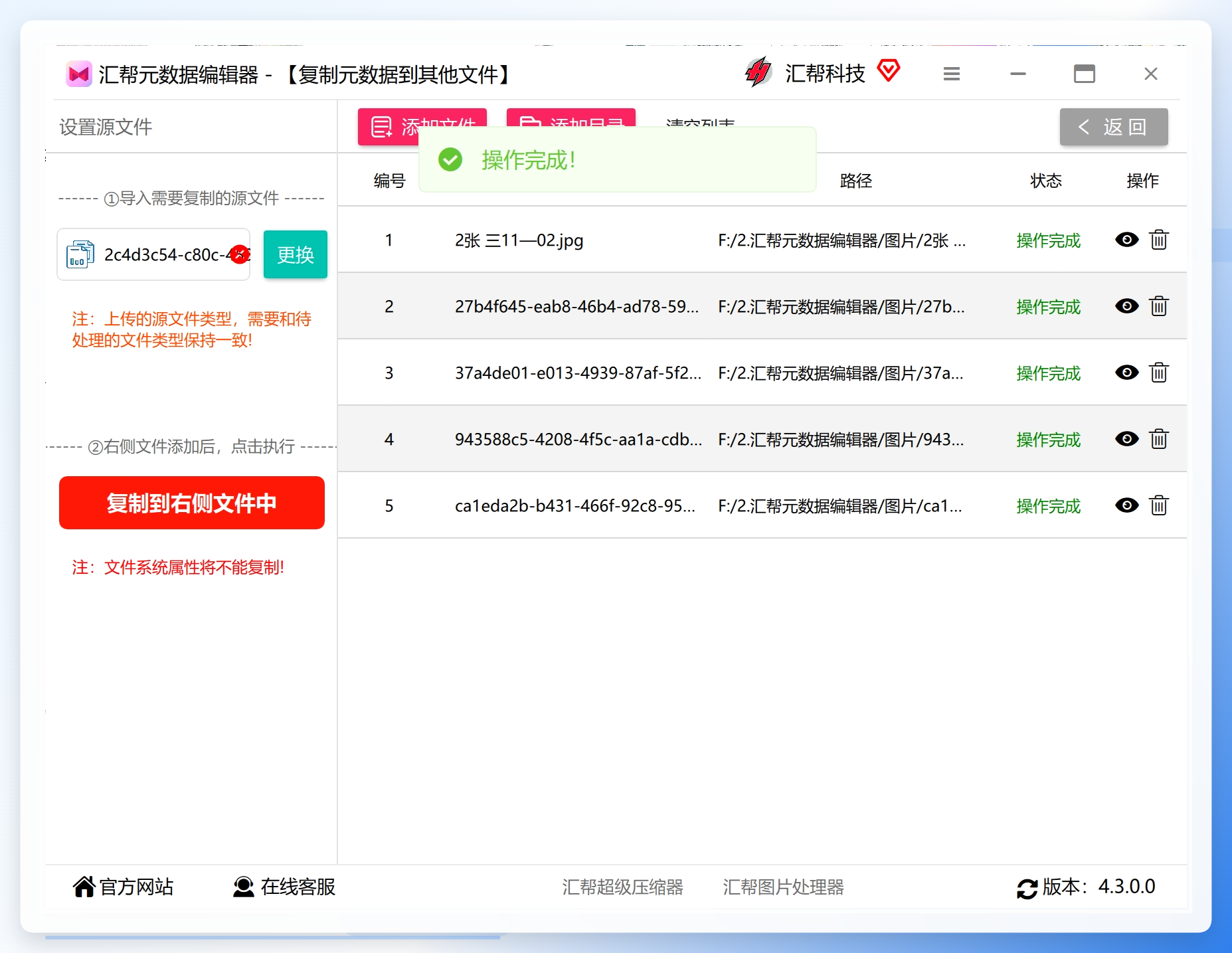
Task: Click the source file name field 2c4d3c54-c80c
Action: [x=153, y=254]
